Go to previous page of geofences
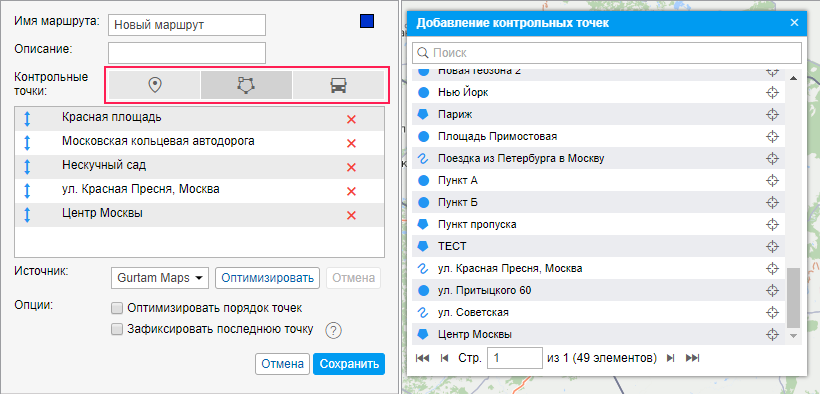The height and width of the screenshot is (394, 820). coord(445,358)
